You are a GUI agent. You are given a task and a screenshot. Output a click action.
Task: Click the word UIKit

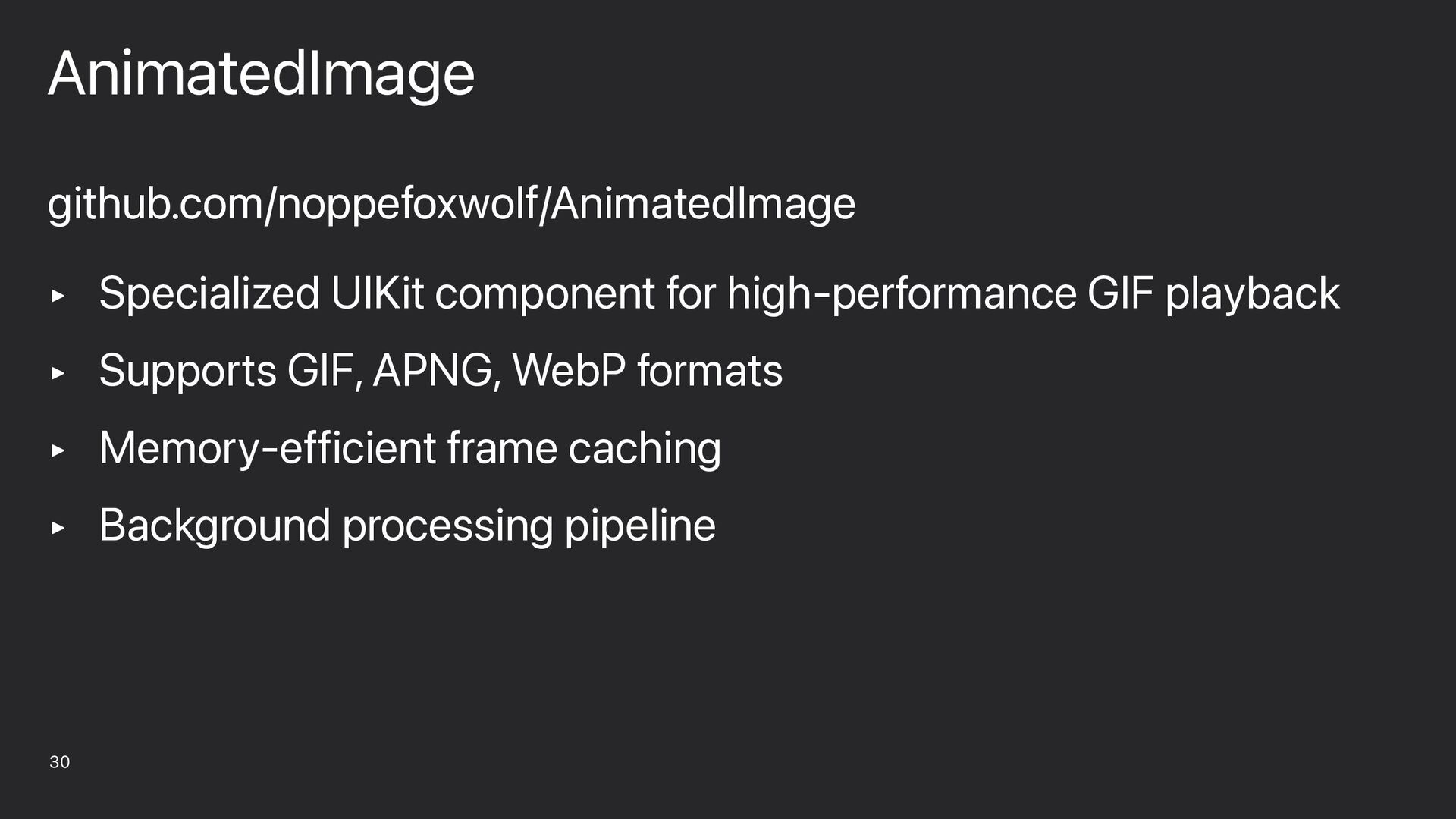(x=377, y=293)
